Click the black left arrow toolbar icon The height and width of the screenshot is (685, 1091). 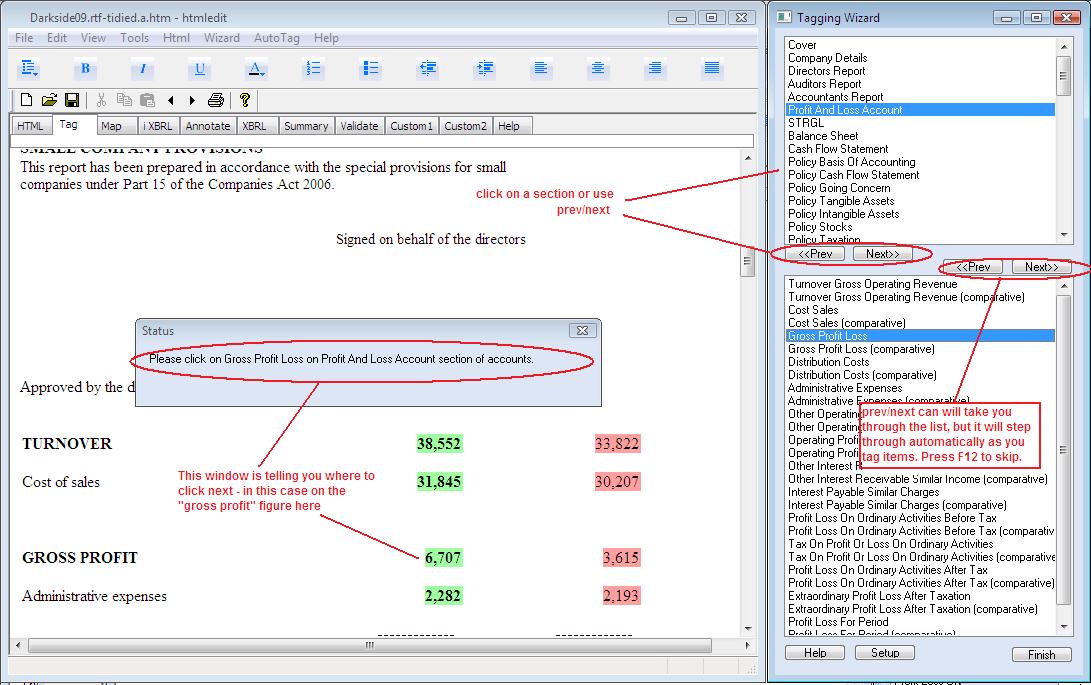tap(170, 101)
